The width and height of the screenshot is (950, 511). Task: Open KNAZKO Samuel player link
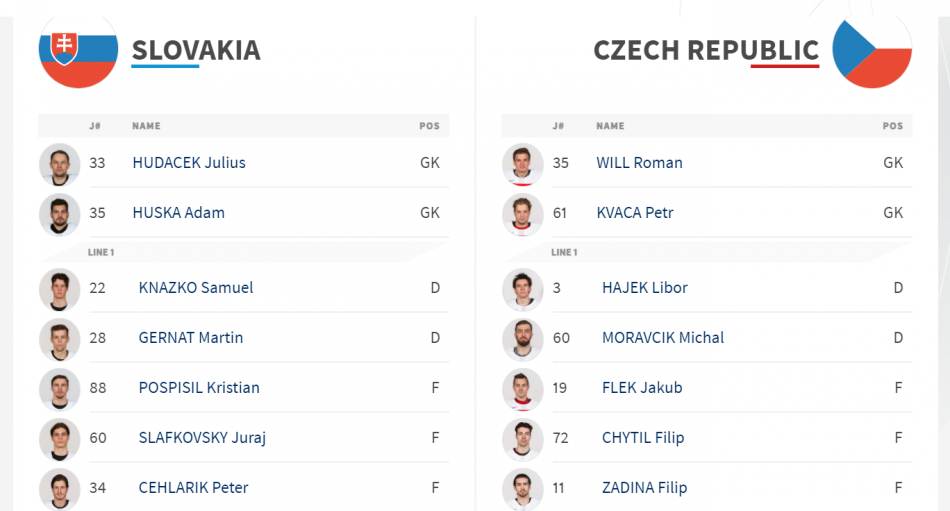(196, 288)
